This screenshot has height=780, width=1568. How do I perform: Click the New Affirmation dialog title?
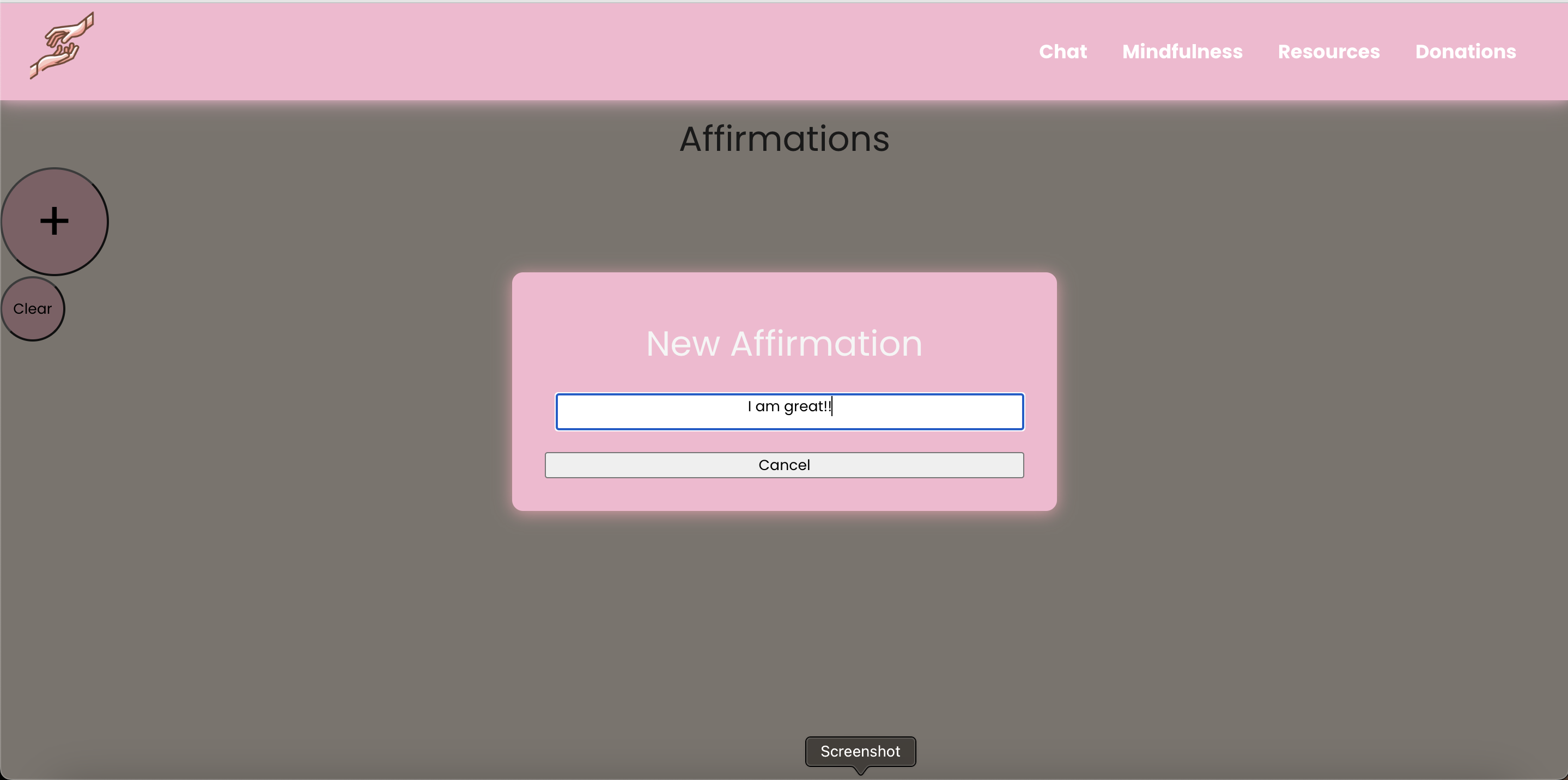784,344
